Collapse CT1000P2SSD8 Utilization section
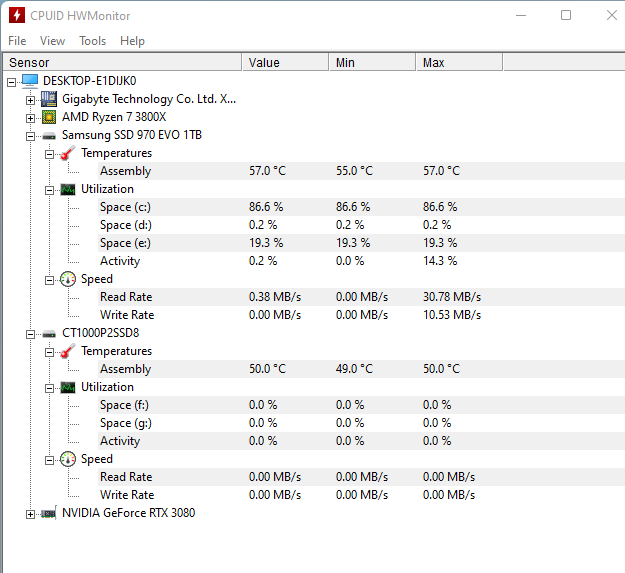This screenshot has width=625, height=573. point(49,389)
